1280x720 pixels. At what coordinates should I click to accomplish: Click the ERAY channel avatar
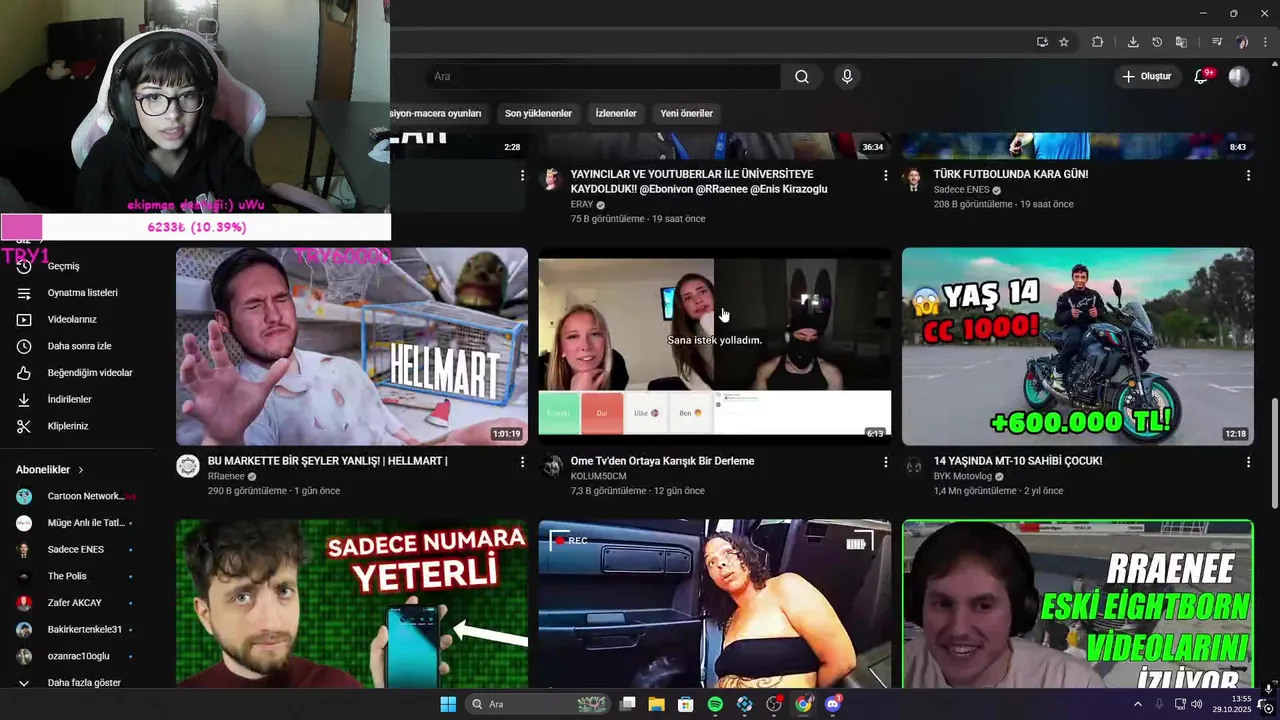tap(551, 179)
